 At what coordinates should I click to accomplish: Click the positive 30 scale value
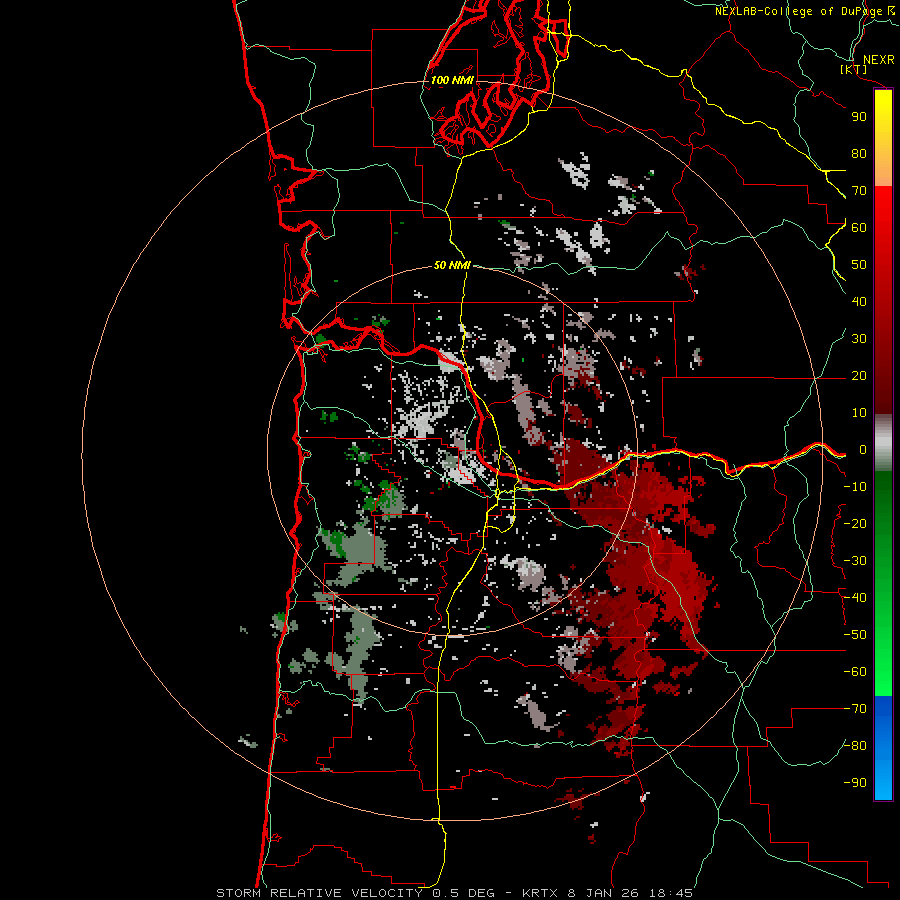click(859, 339)
